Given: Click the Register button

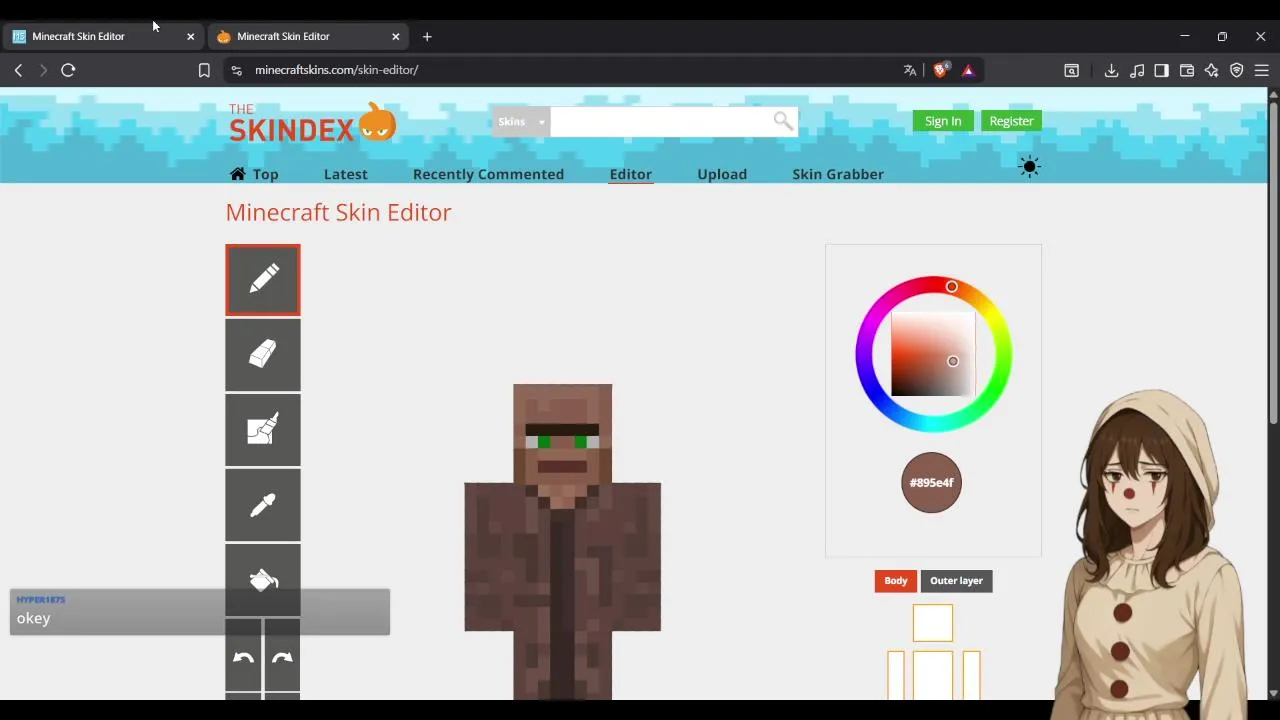Looking at the screenshot, I should [x=1011, y=121].
